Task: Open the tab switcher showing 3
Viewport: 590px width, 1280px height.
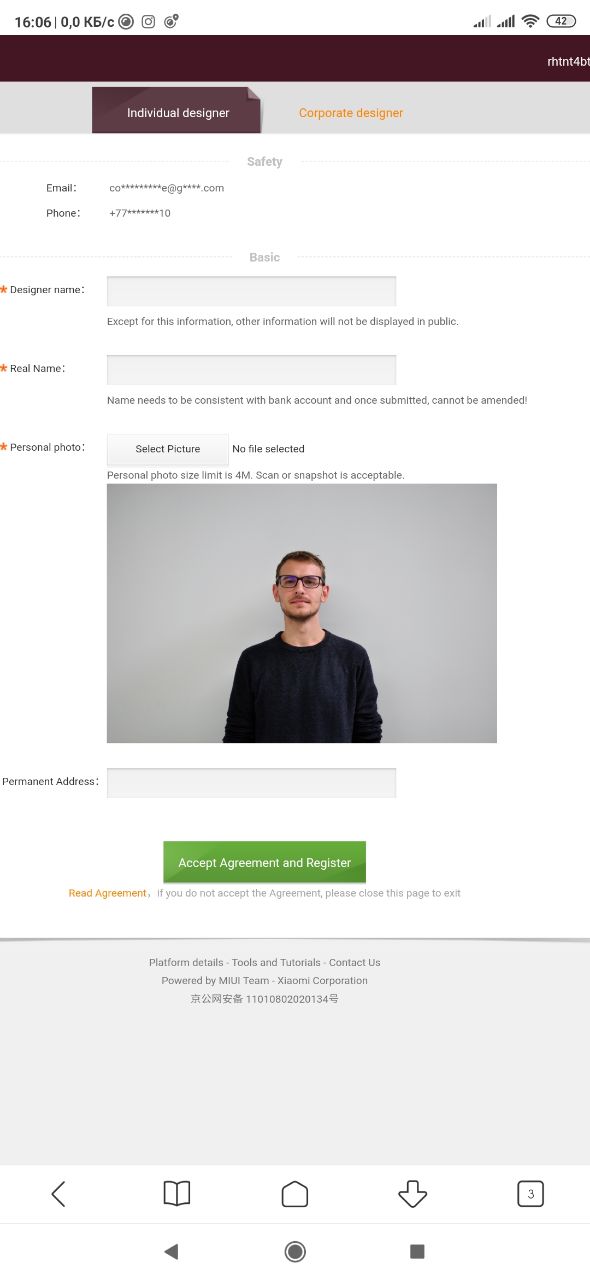Action: coord(530,1193)
